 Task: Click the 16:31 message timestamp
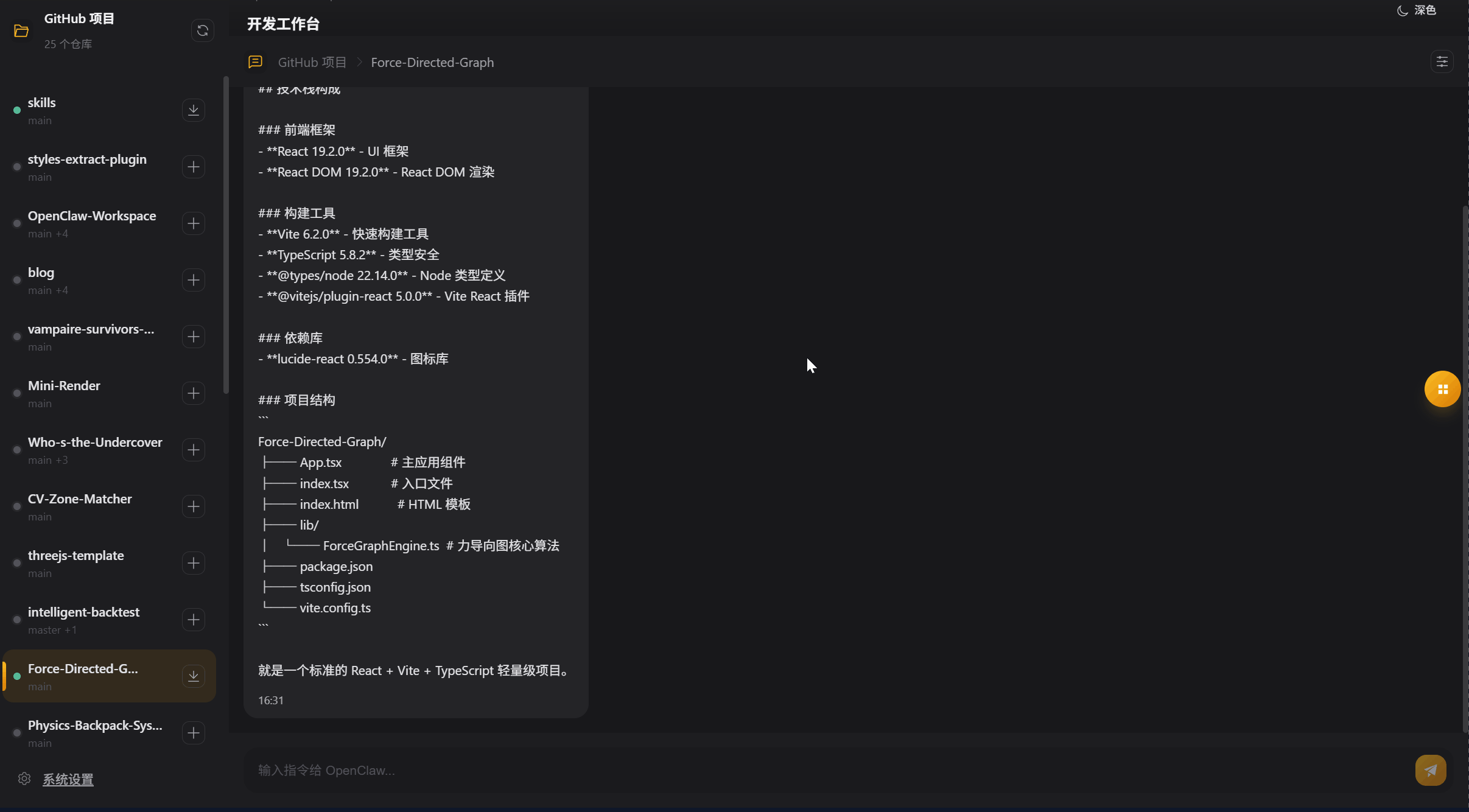pyautogui.click(x=271, y=700)
